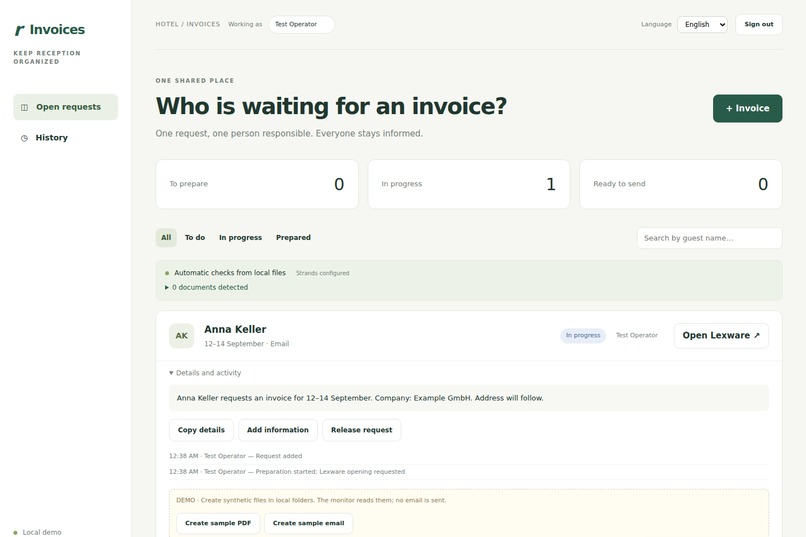
Task: Switch to the To do filter
Action: point(195,237)
